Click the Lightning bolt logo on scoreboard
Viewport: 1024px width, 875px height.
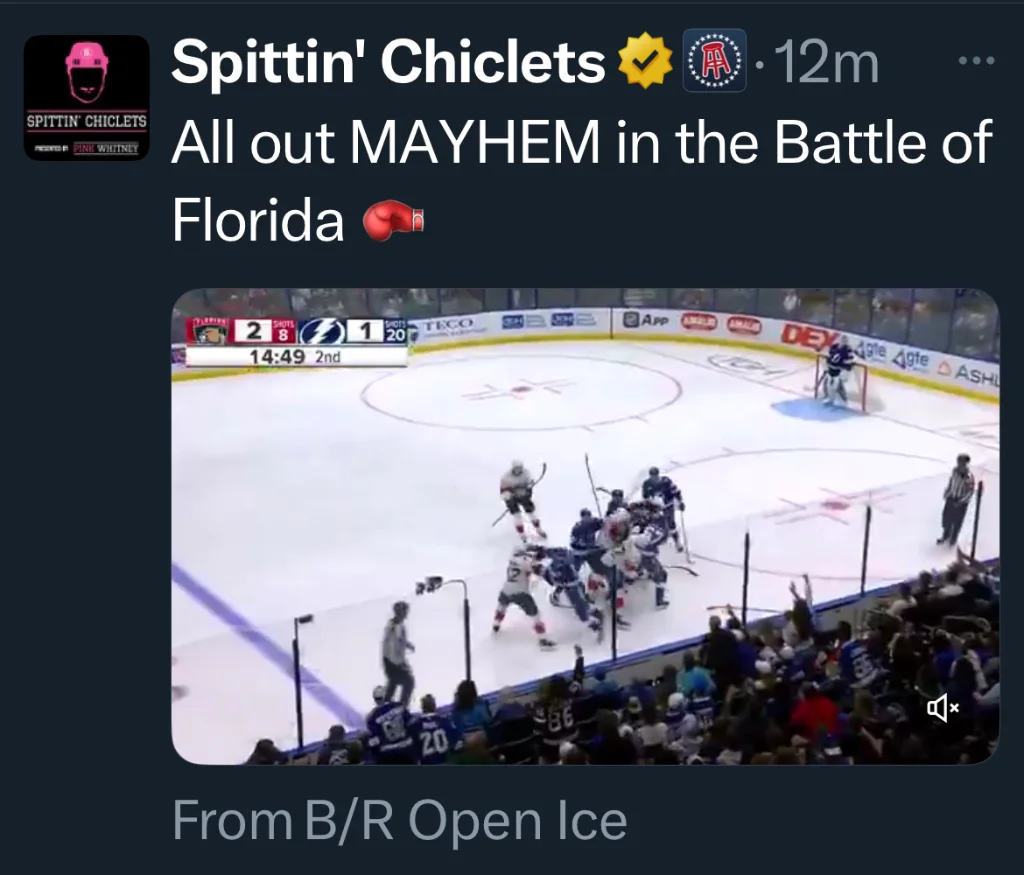(x=322, y=333)
